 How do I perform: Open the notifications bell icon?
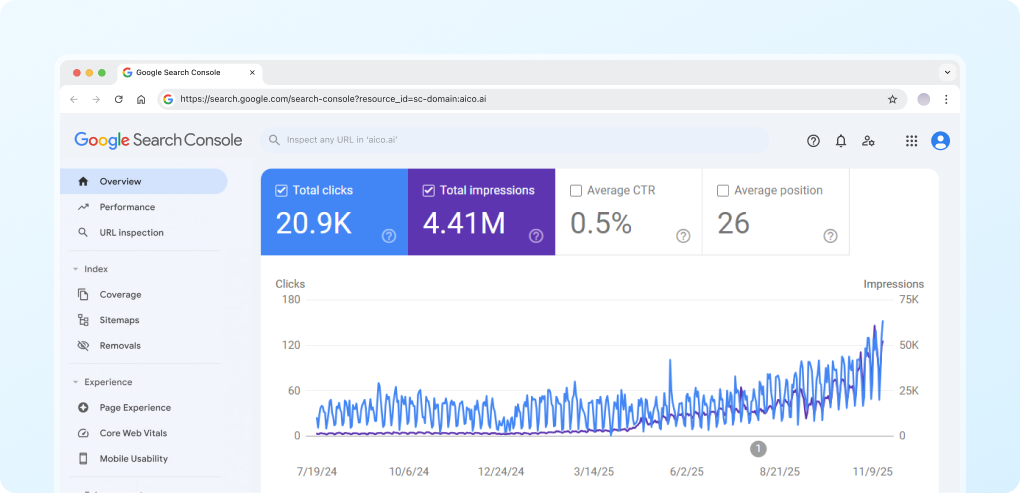(x=841, y=141)
